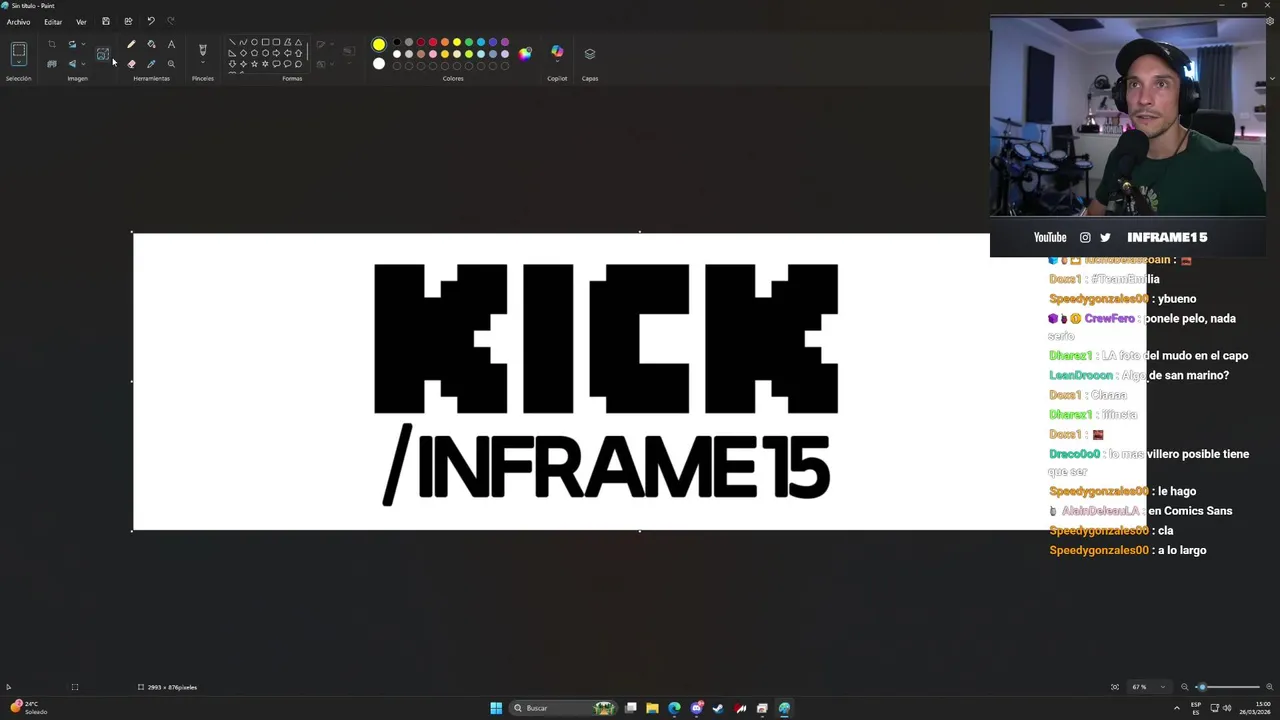
Task: Click the zoom slider handle
Action: click(1202, 687)
